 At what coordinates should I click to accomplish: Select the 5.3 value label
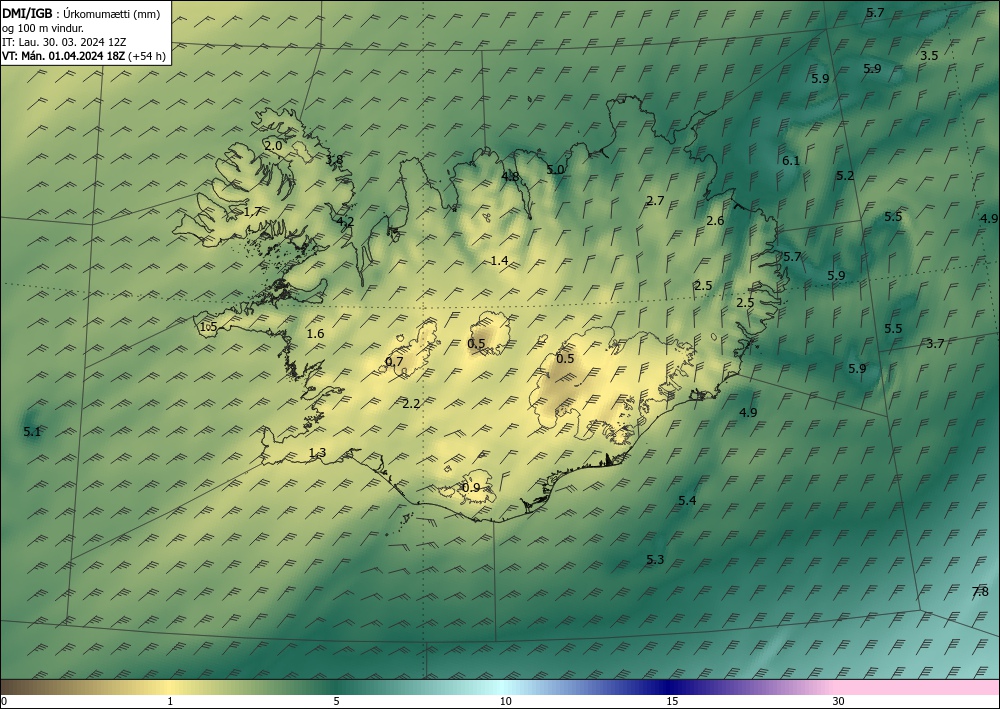(655, 560)
